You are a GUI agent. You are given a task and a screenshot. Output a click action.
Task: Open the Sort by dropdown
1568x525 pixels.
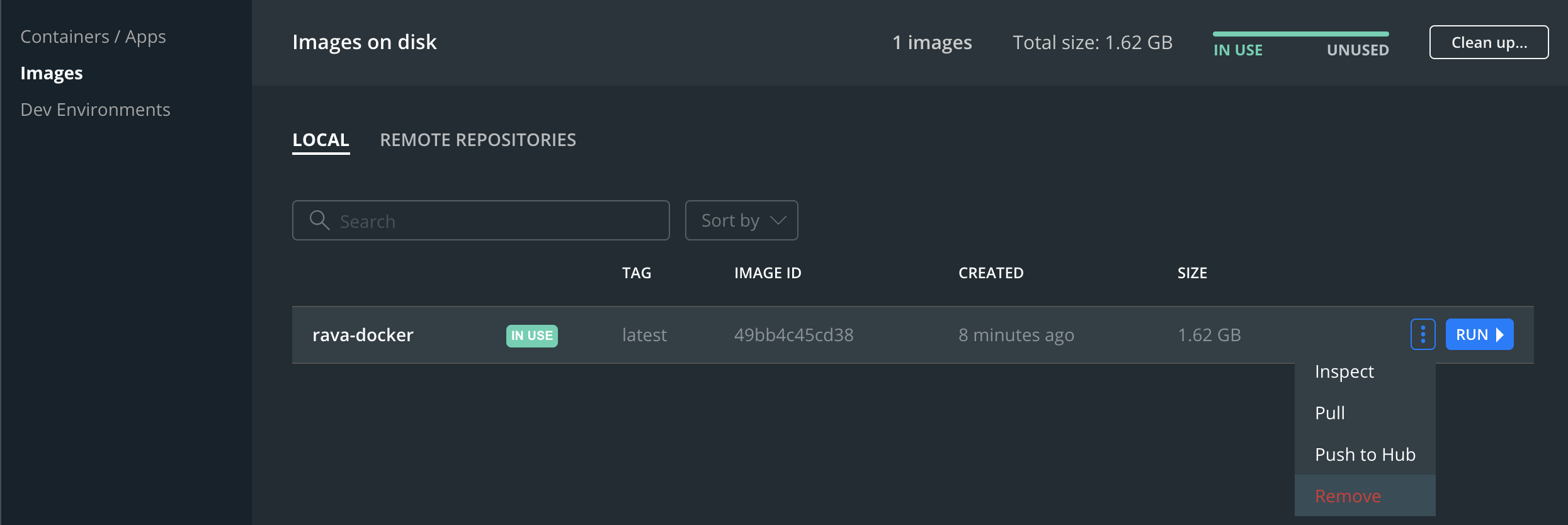(x=741, y=220)
